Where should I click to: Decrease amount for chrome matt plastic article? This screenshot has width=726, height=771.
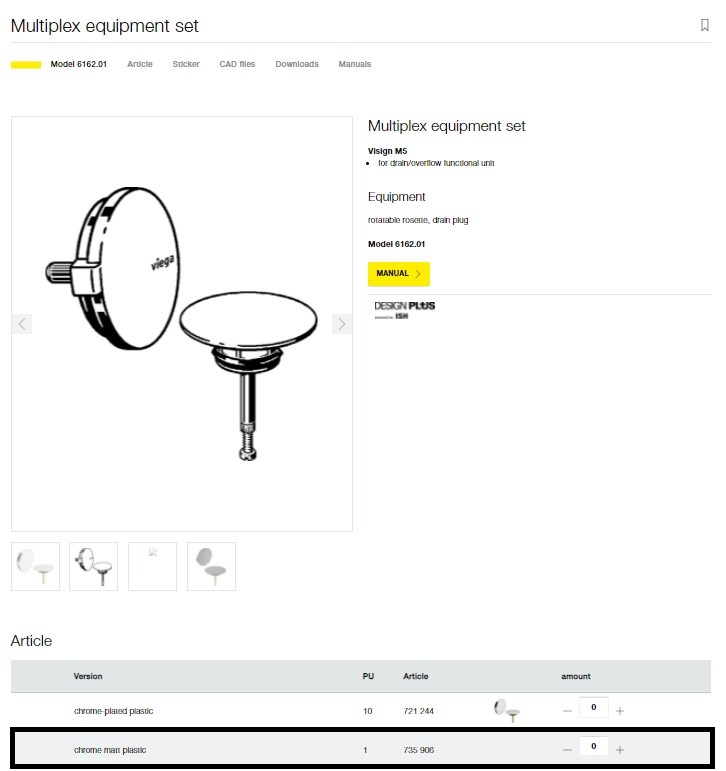click(x=567, y=750)
